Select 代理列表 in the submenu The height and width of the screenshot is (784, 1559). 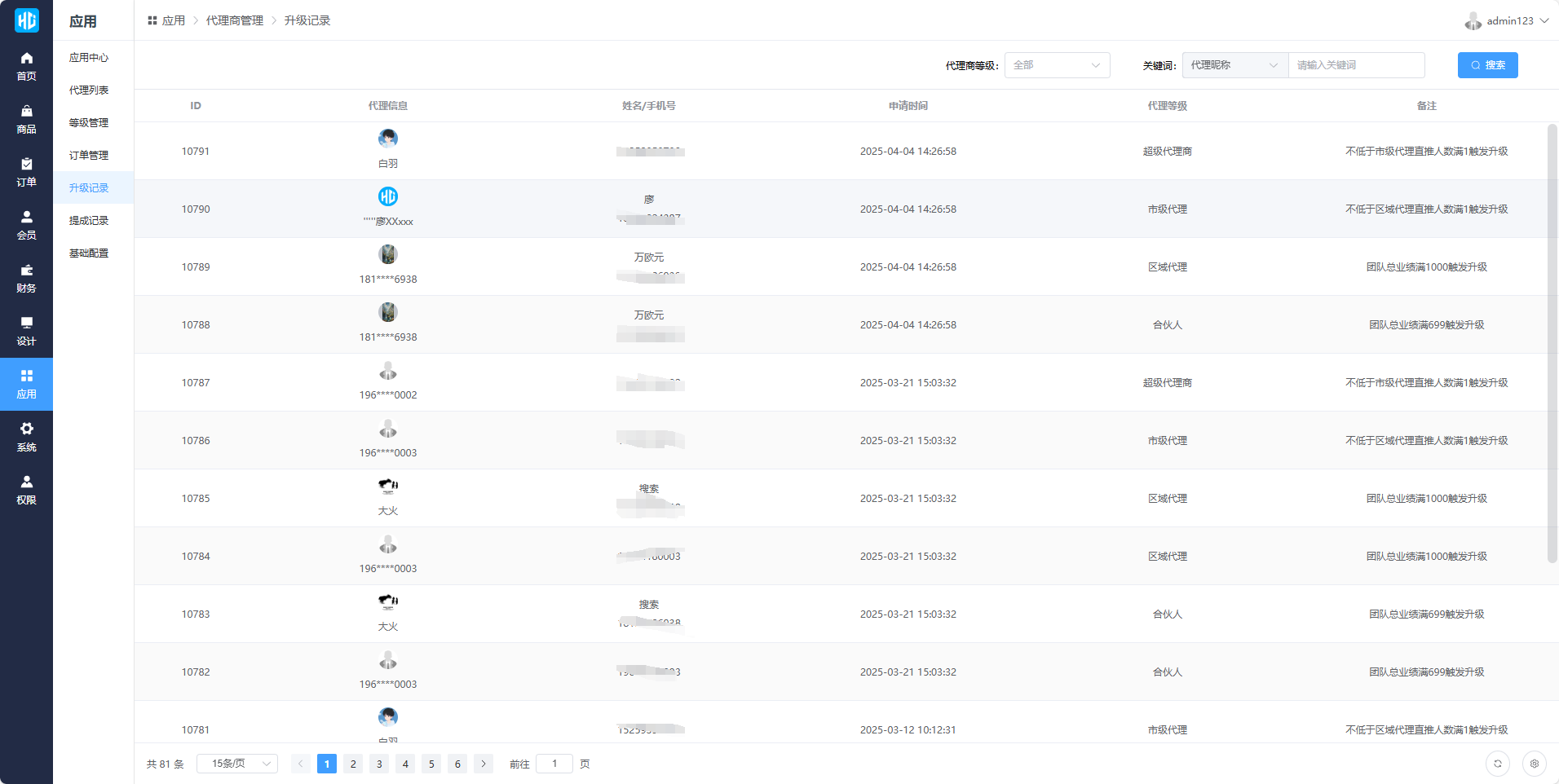click(89, 90)
